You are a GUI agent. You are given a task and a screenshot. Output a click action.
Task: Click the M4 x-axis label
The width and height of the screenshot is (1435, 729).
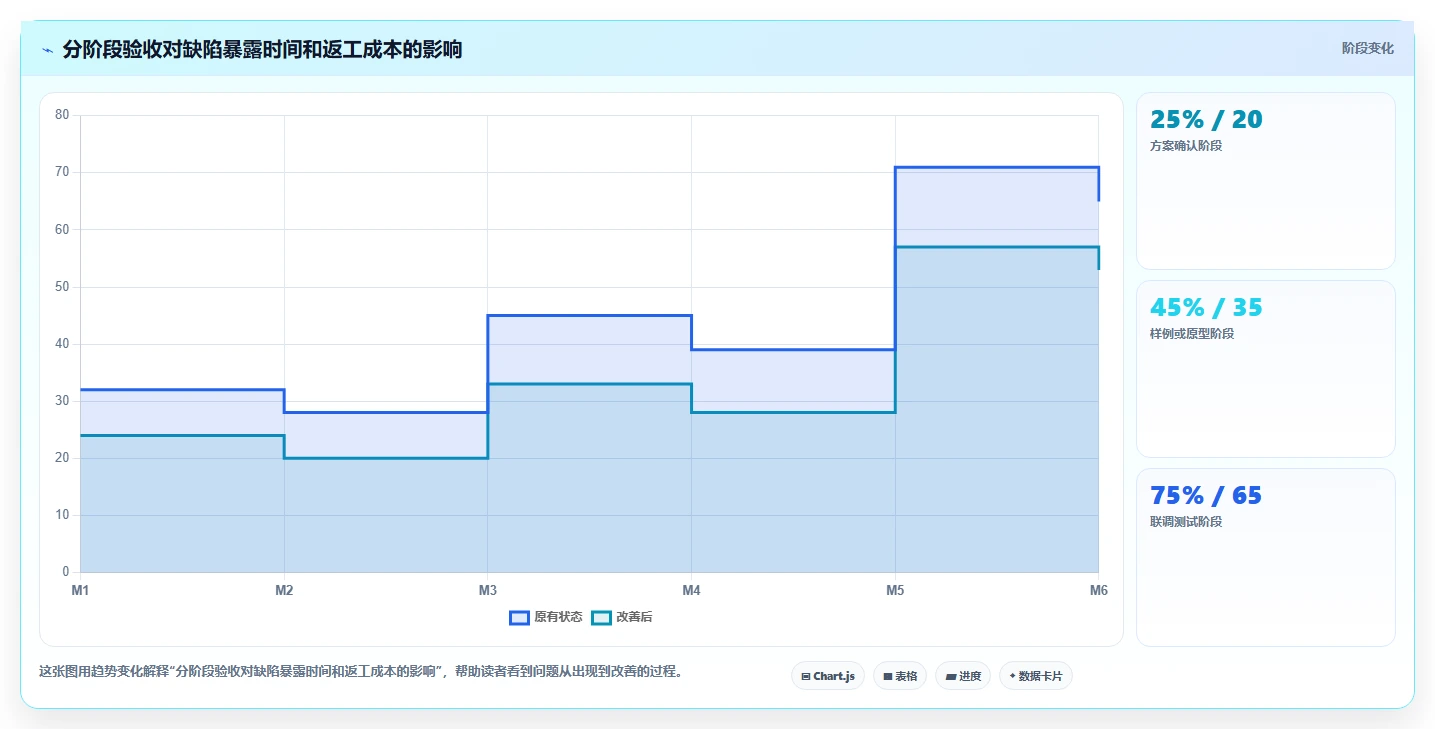click(691, 590)
